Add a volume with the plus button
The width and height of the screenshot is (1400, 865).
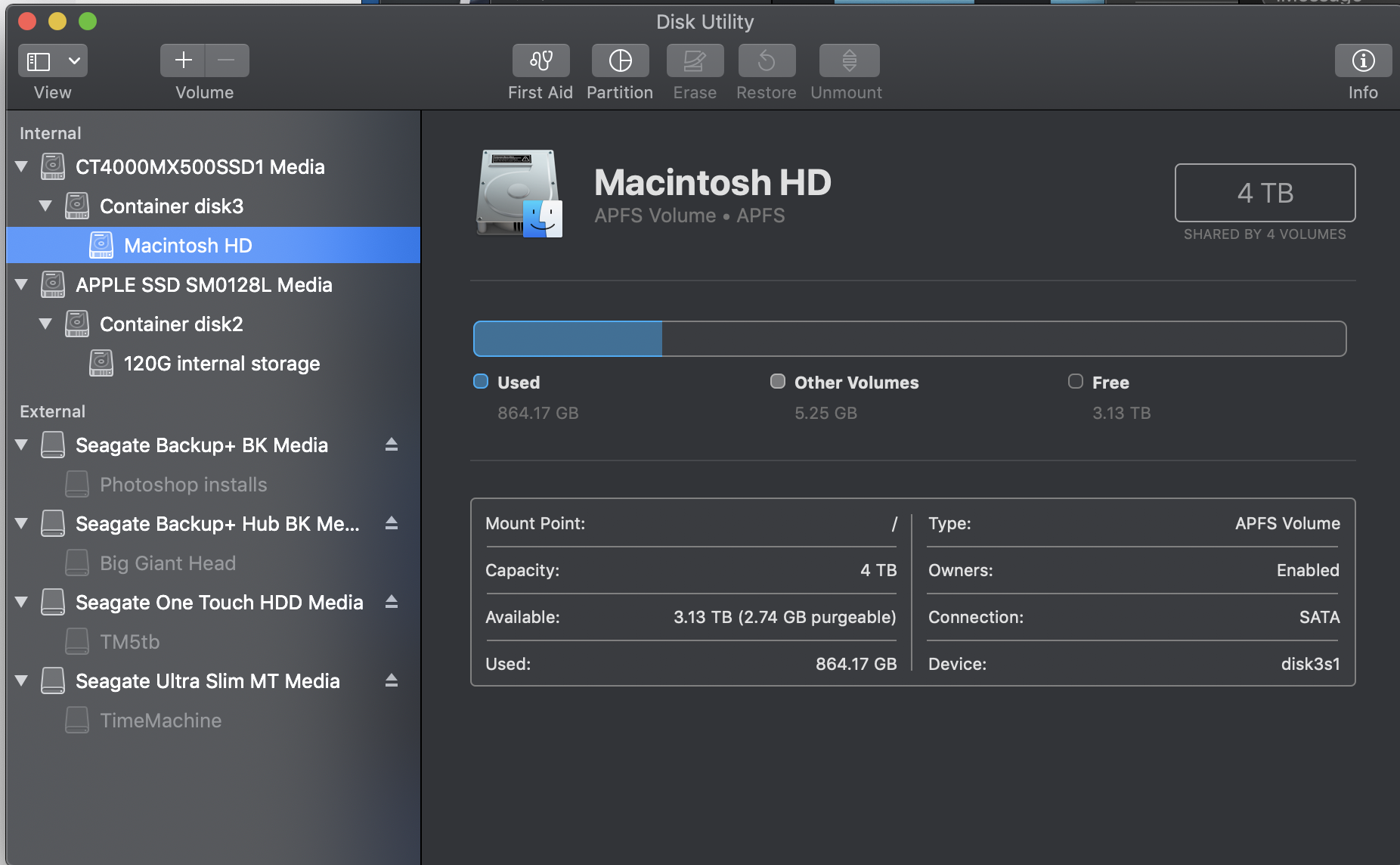coord(183,60)
